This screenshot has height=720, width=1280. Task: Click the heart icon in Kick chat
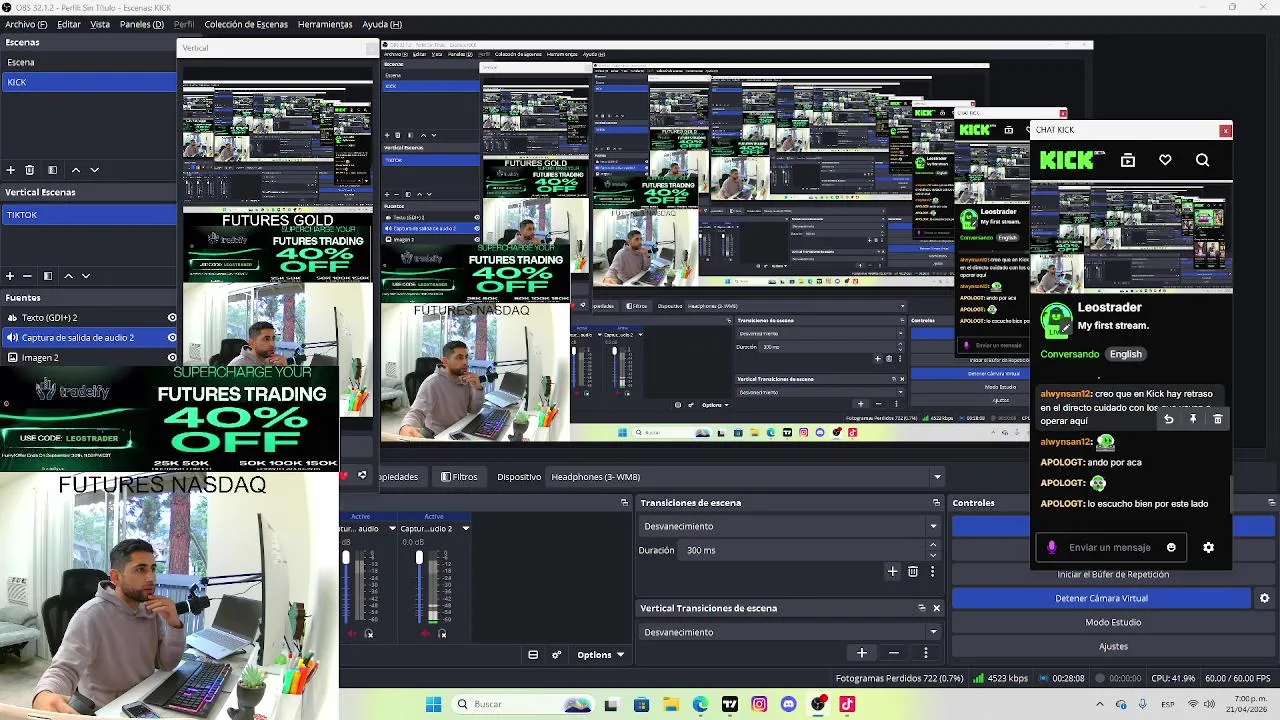click(x=1165, y=160)
